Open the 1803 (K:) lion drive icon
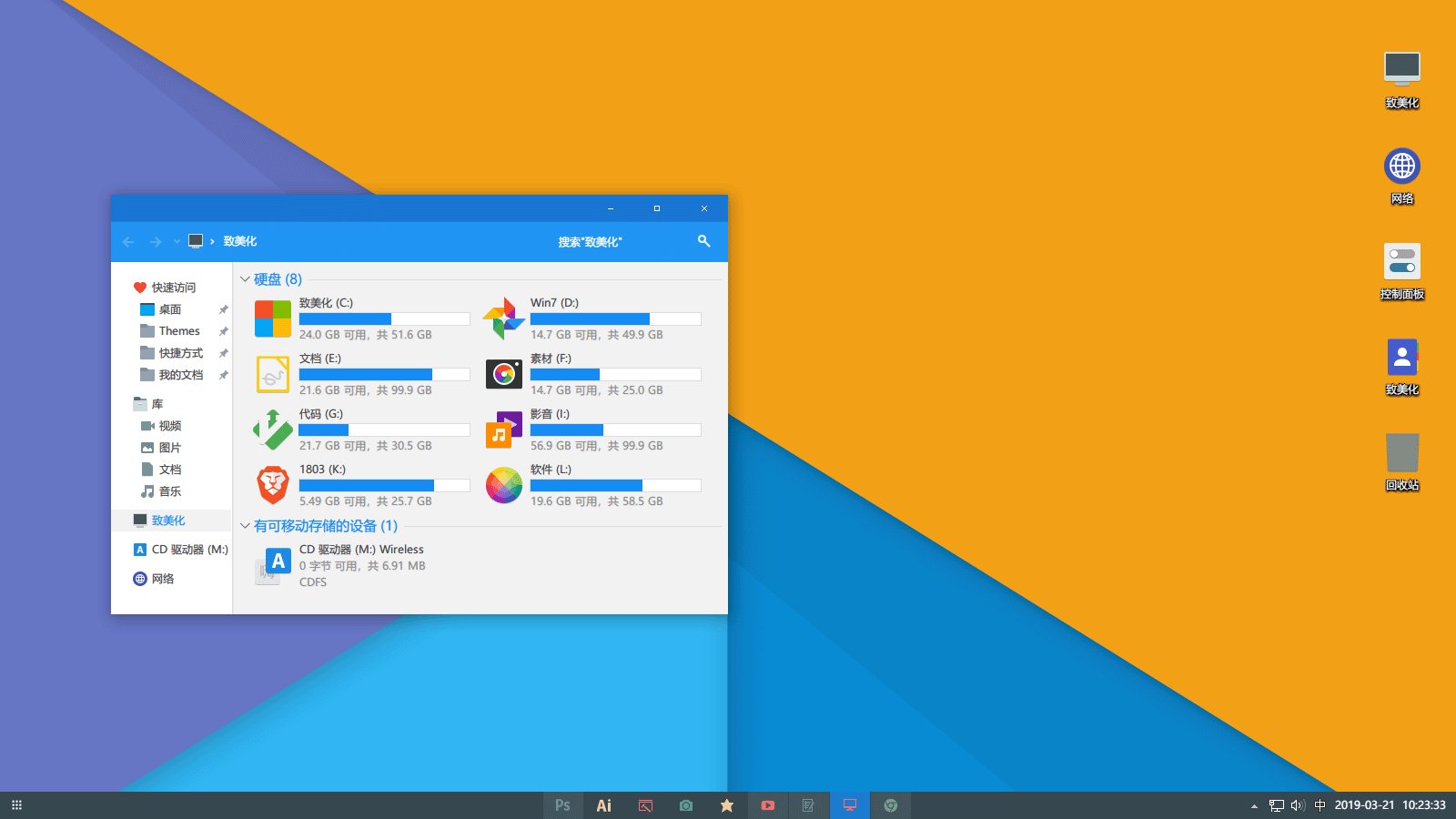The height and width of the screenshot is (819, 1456). click(x=273, y=485)
